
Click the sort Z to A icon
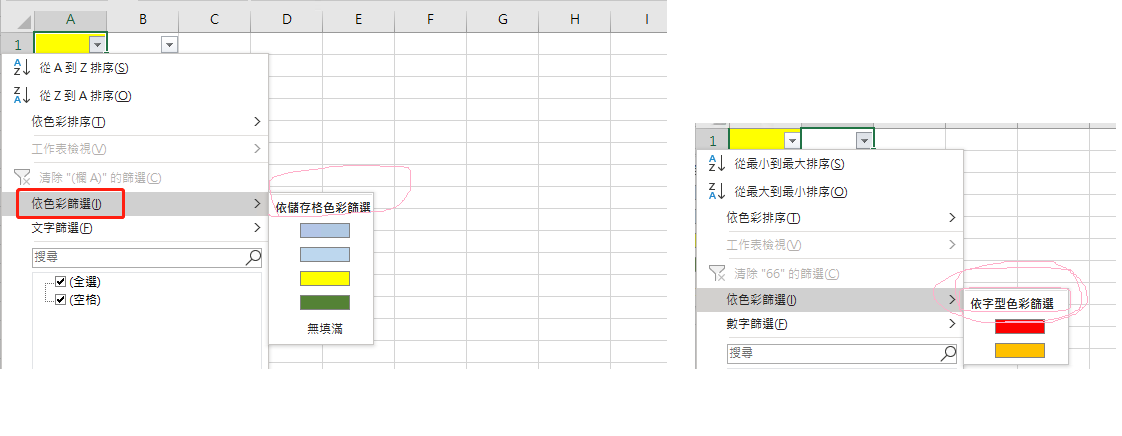(x=22, y=95)
